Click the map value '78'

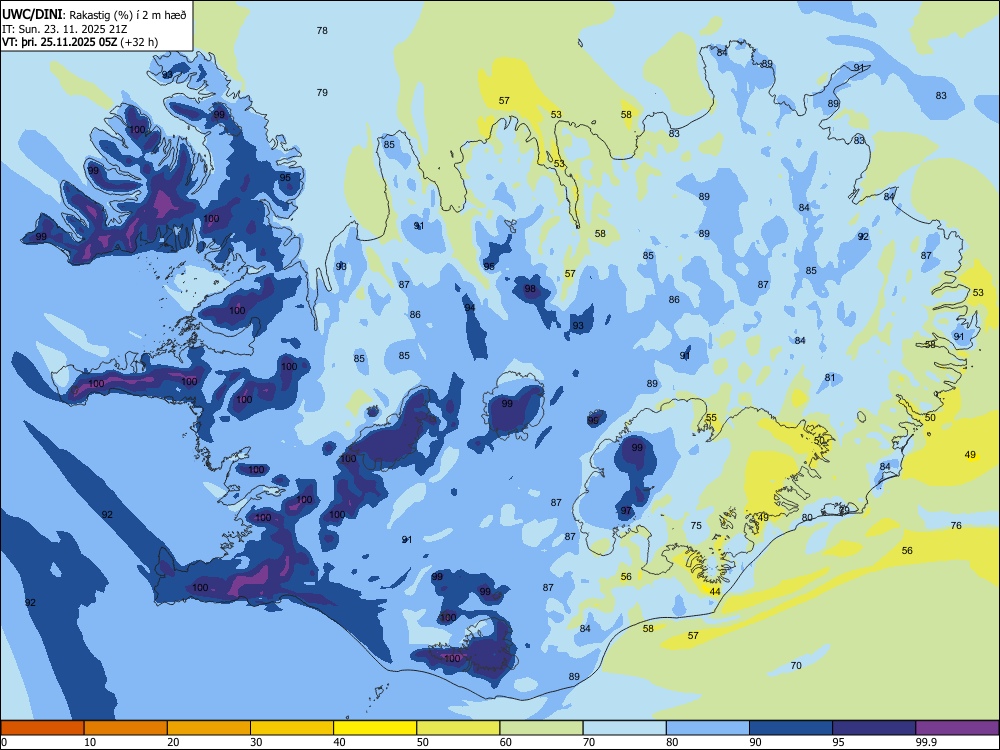pyautogui.click(x=322, y=31)
